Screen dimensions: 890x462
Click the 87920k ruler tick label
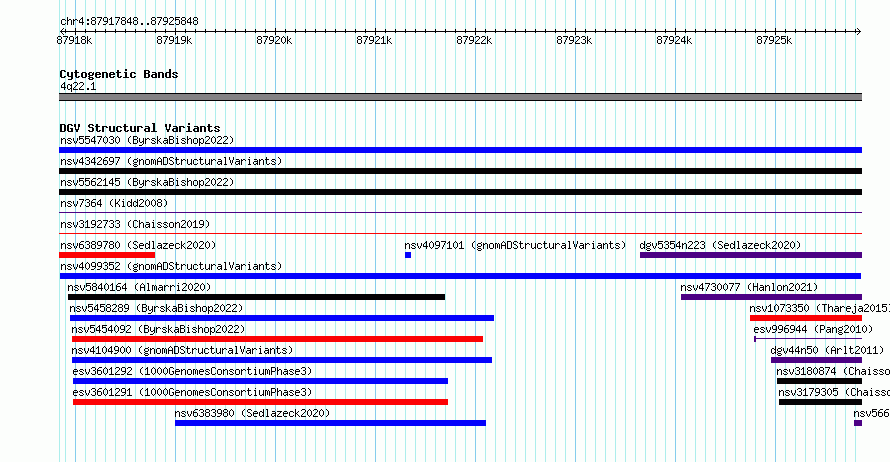[274, 40]
